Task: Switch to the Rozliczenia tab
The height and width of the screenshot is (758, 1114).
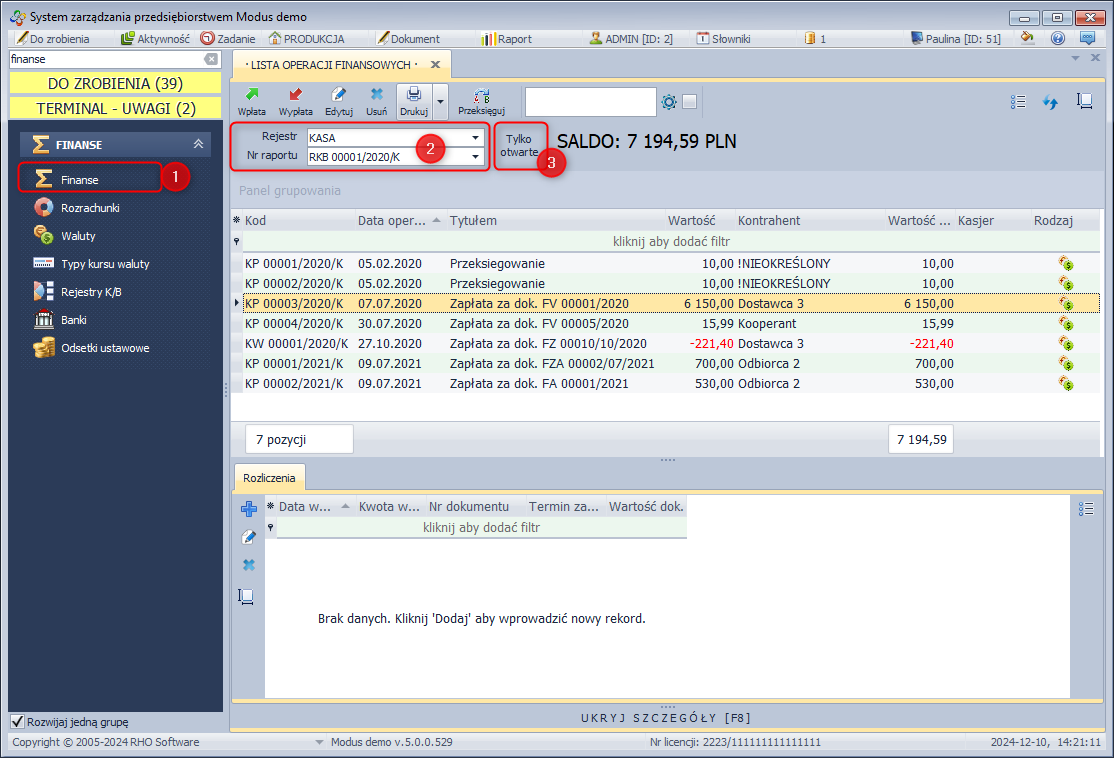Action: [270, 478]
